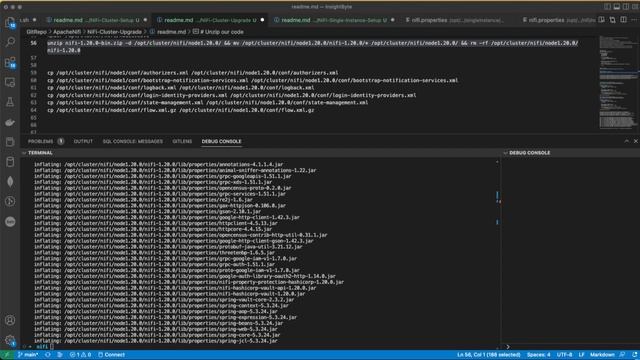Select the DEBUG CONSOLE panel tab
640x360 pixels.
[221, 141]
